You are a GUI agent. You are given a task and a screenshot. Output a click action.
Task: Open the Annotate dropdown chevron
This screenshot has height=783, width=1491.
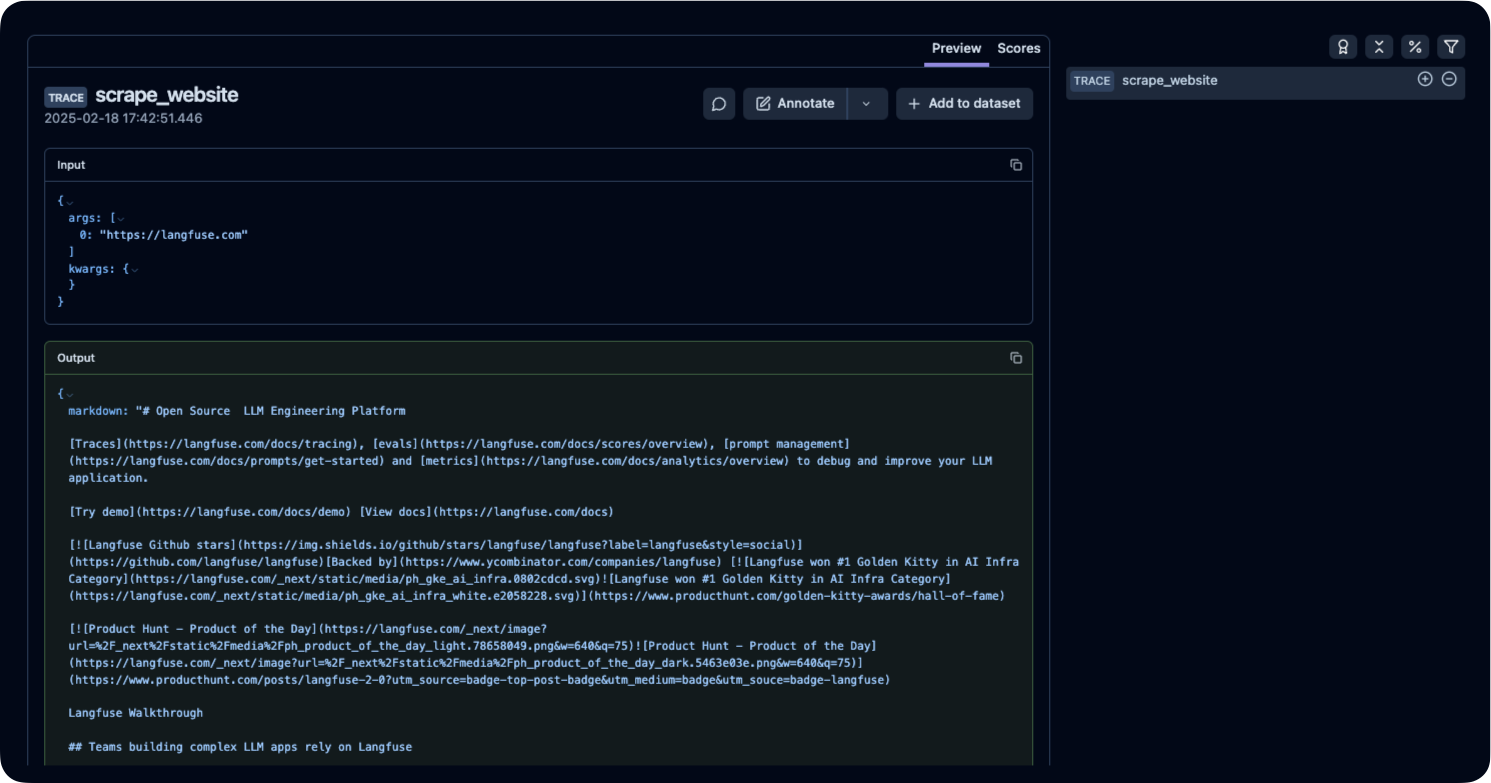pyautogui.click(x=868, y=103)
